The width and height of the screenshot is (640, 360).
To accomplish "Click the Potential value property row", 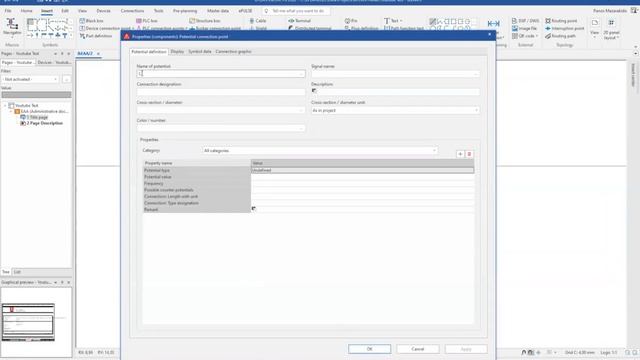I will (x=309, y=177).
